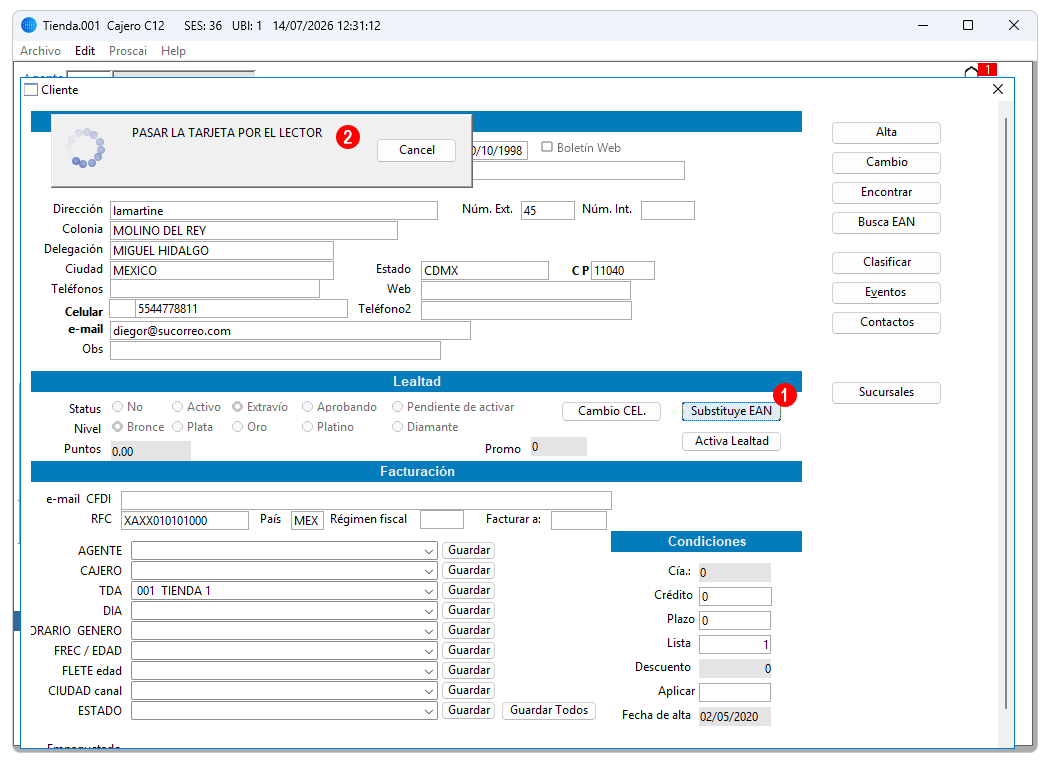The image size is (1050, 760).
Task: Click the Obs input field
Action: pyautogui.click(x=275, y=350)
